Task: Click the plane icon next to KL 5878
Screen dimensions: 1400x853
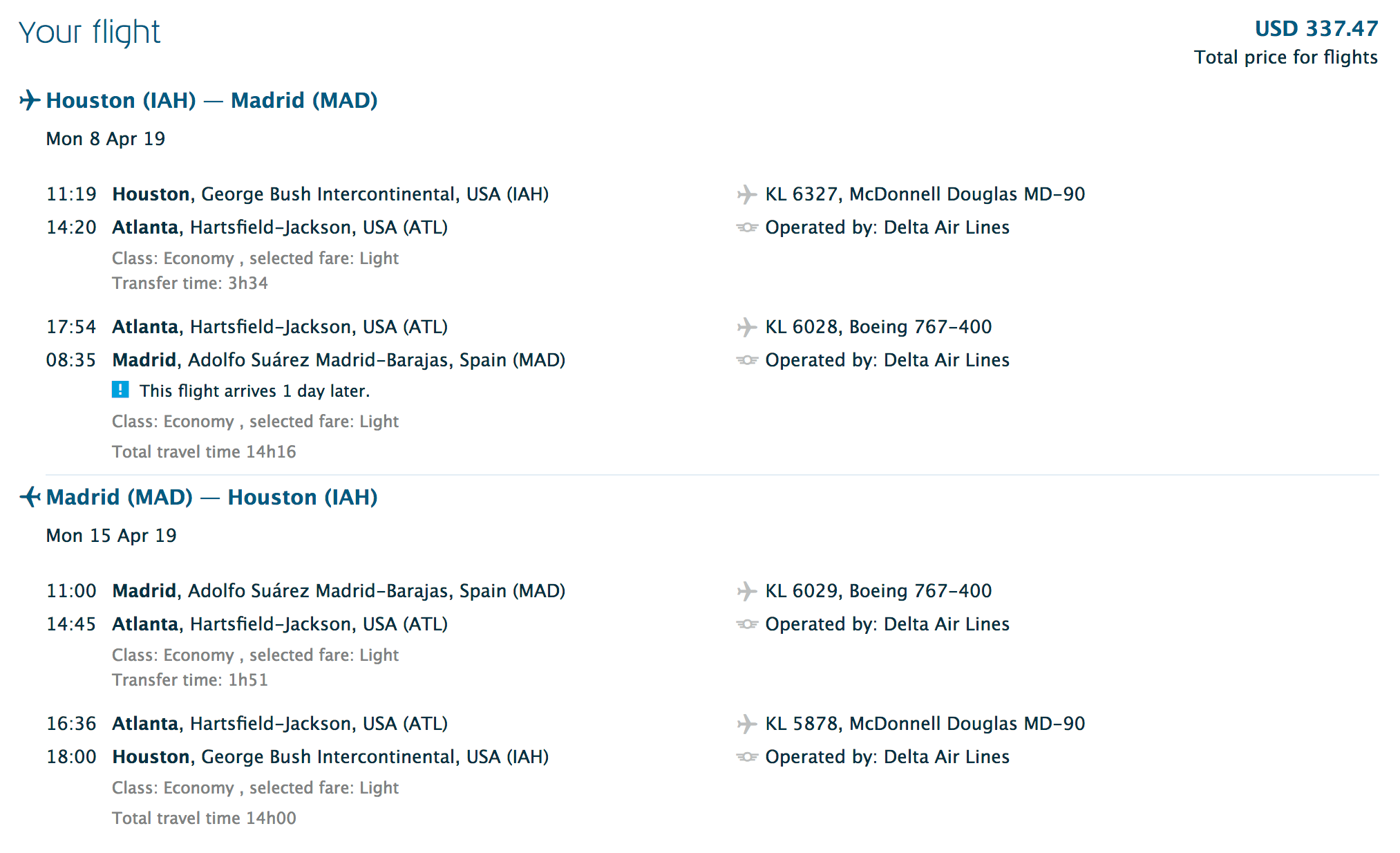Action: coord(746,724)
